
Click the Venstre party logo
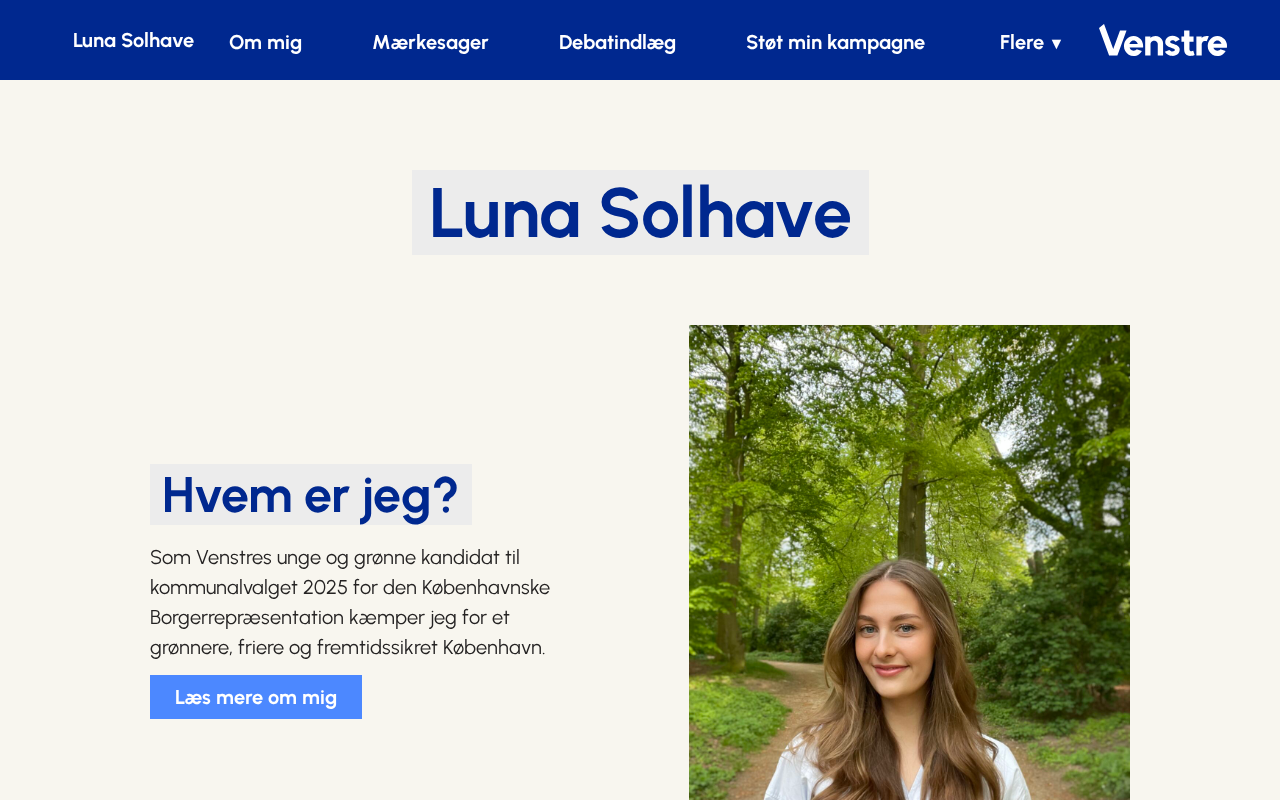[1162, 41]
